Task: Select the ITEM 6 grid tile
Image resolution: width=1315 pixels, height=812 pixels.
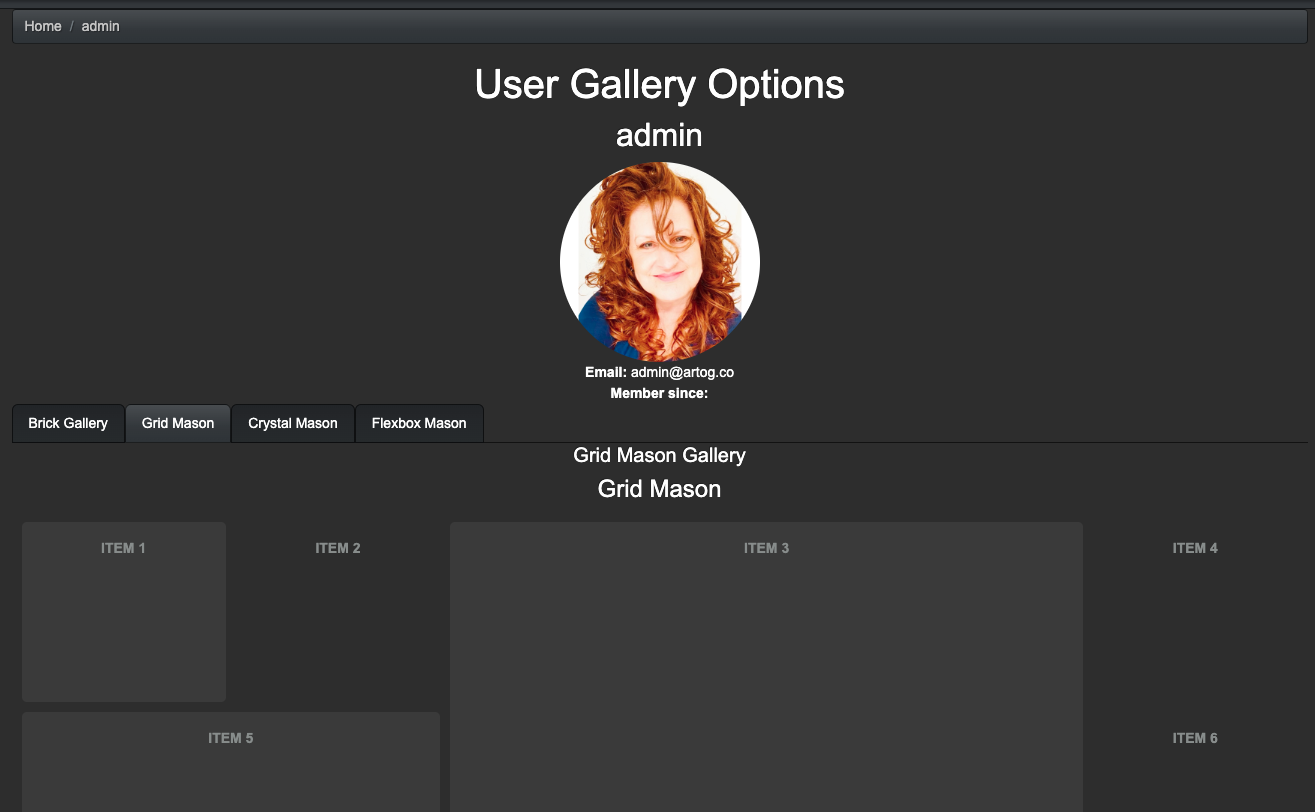Action: pyautogui.click(x=1195, y=762)
